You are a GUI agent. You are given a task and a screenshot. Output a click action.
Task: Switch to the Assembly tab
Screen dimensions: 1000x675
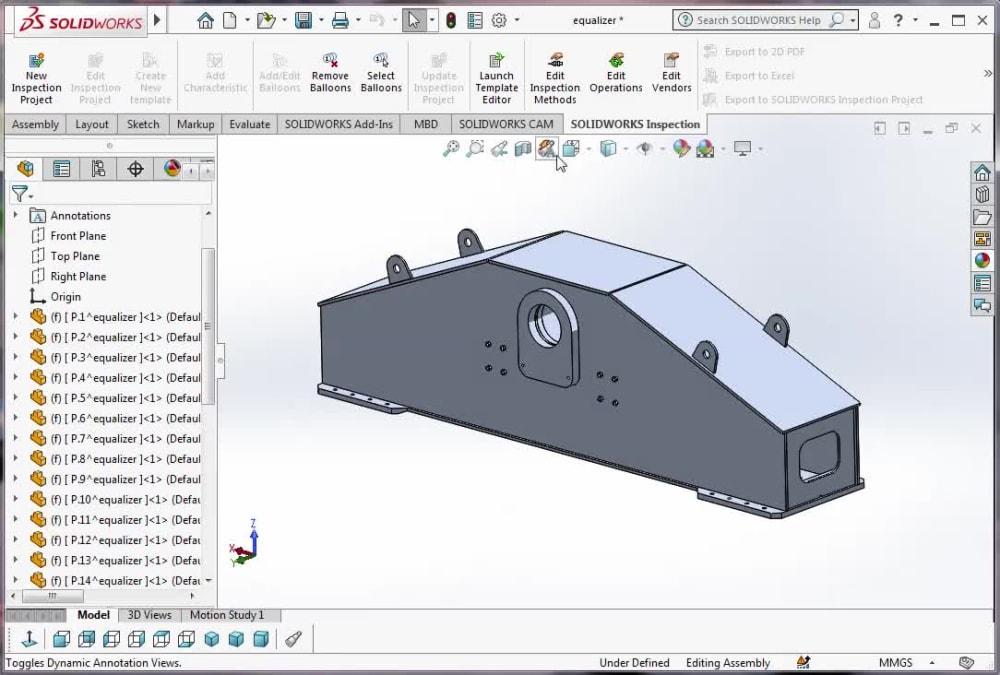point(35,124)
